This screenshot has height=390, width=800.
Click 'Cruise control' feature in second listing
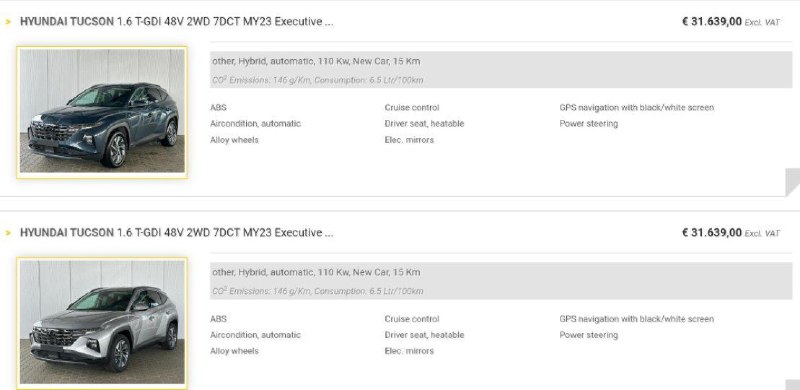[x=412, y=319]
